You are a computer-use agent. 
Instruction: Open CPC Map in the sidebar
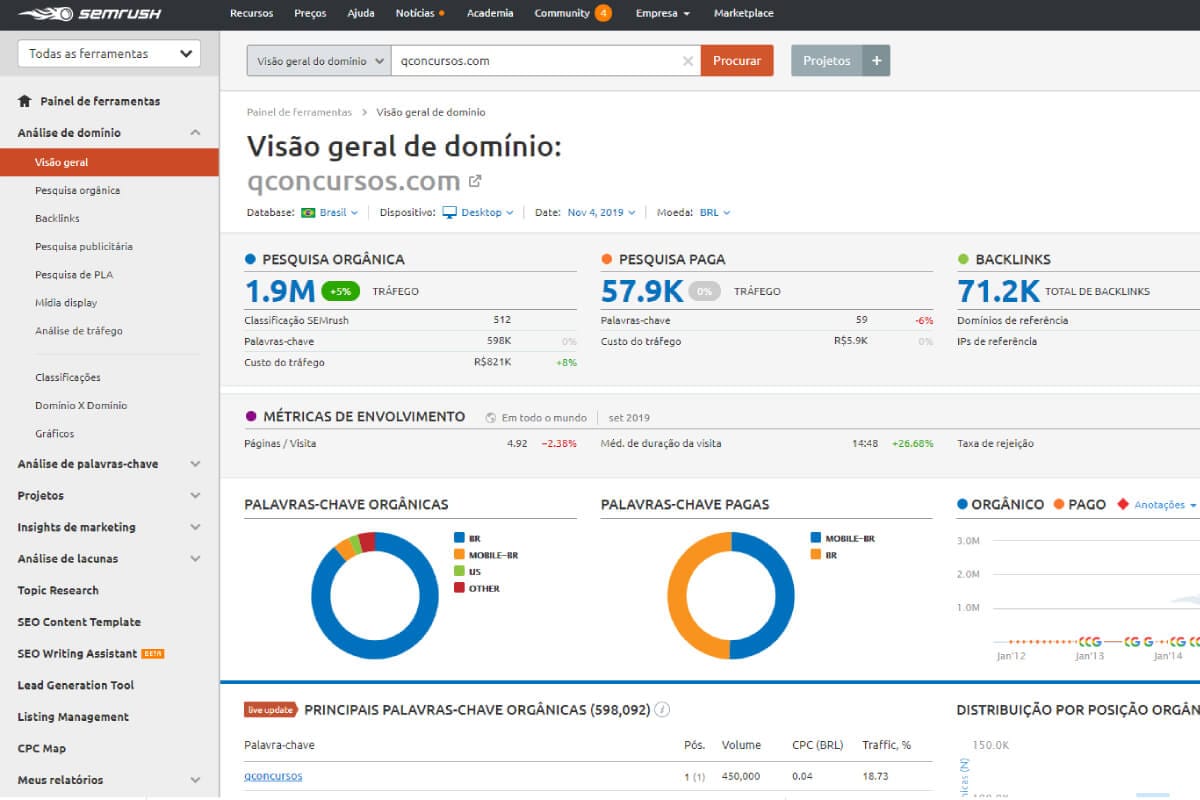coord(41,748)
